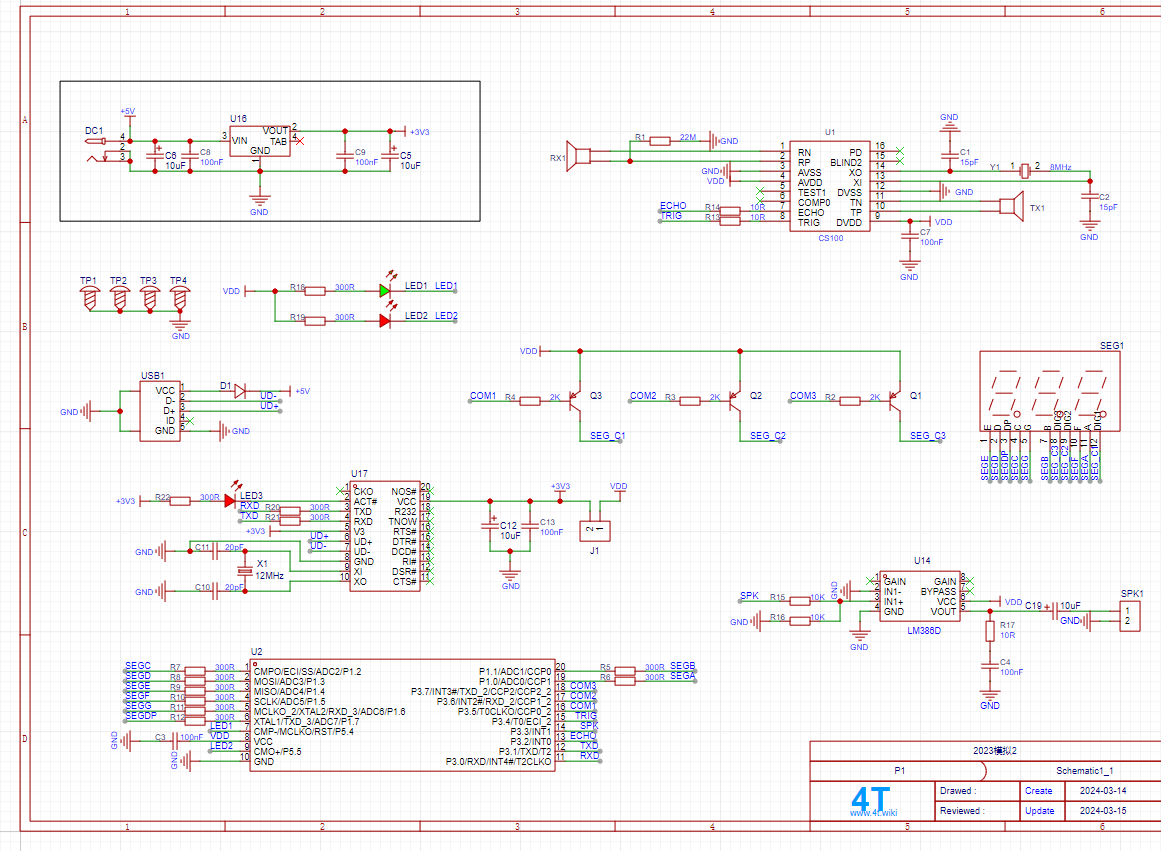Click transistor Q3 symbol

(576, 401)
